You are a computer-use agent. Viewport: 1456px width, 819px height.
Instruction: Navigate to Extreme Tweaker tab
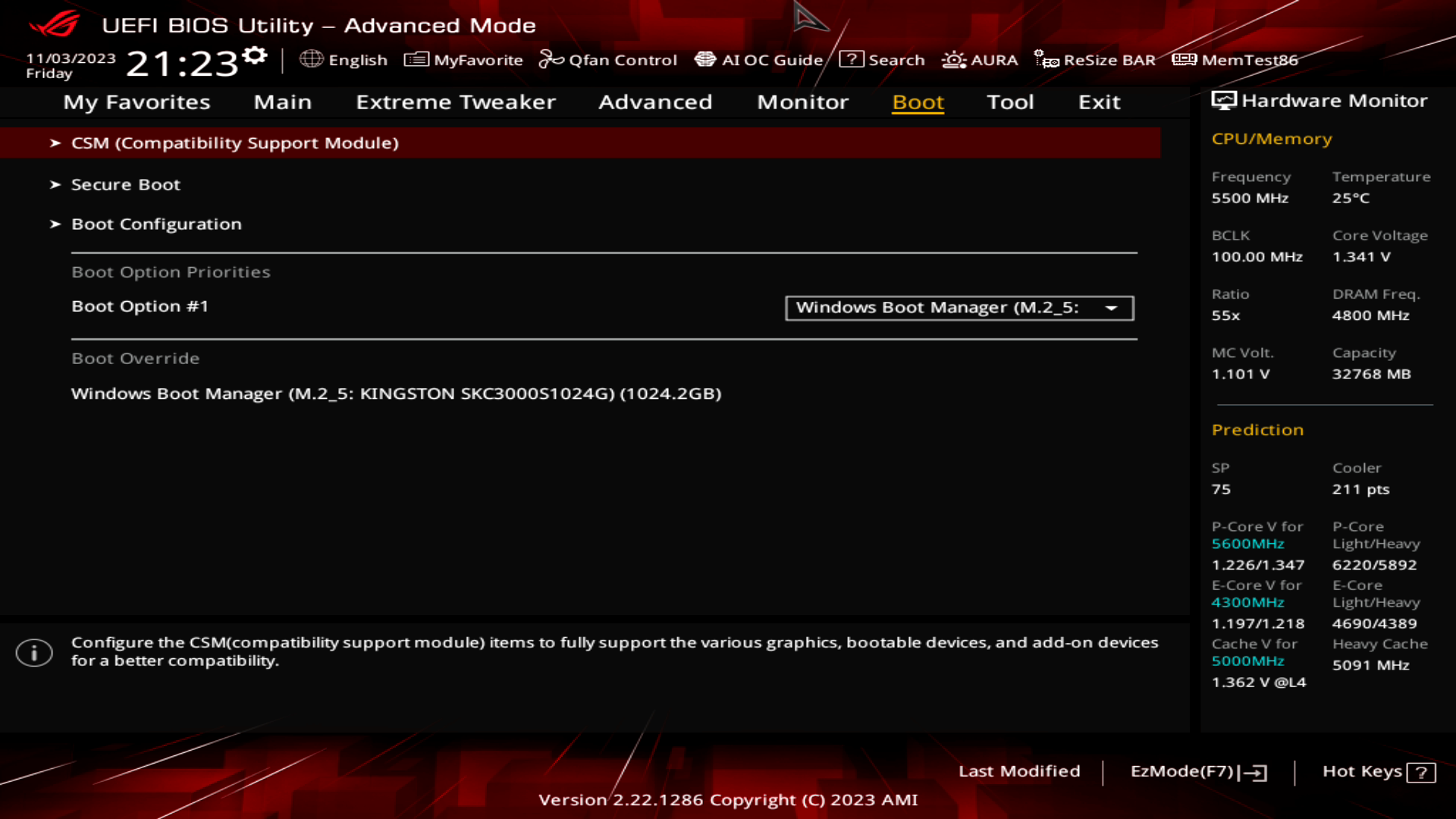454,101
